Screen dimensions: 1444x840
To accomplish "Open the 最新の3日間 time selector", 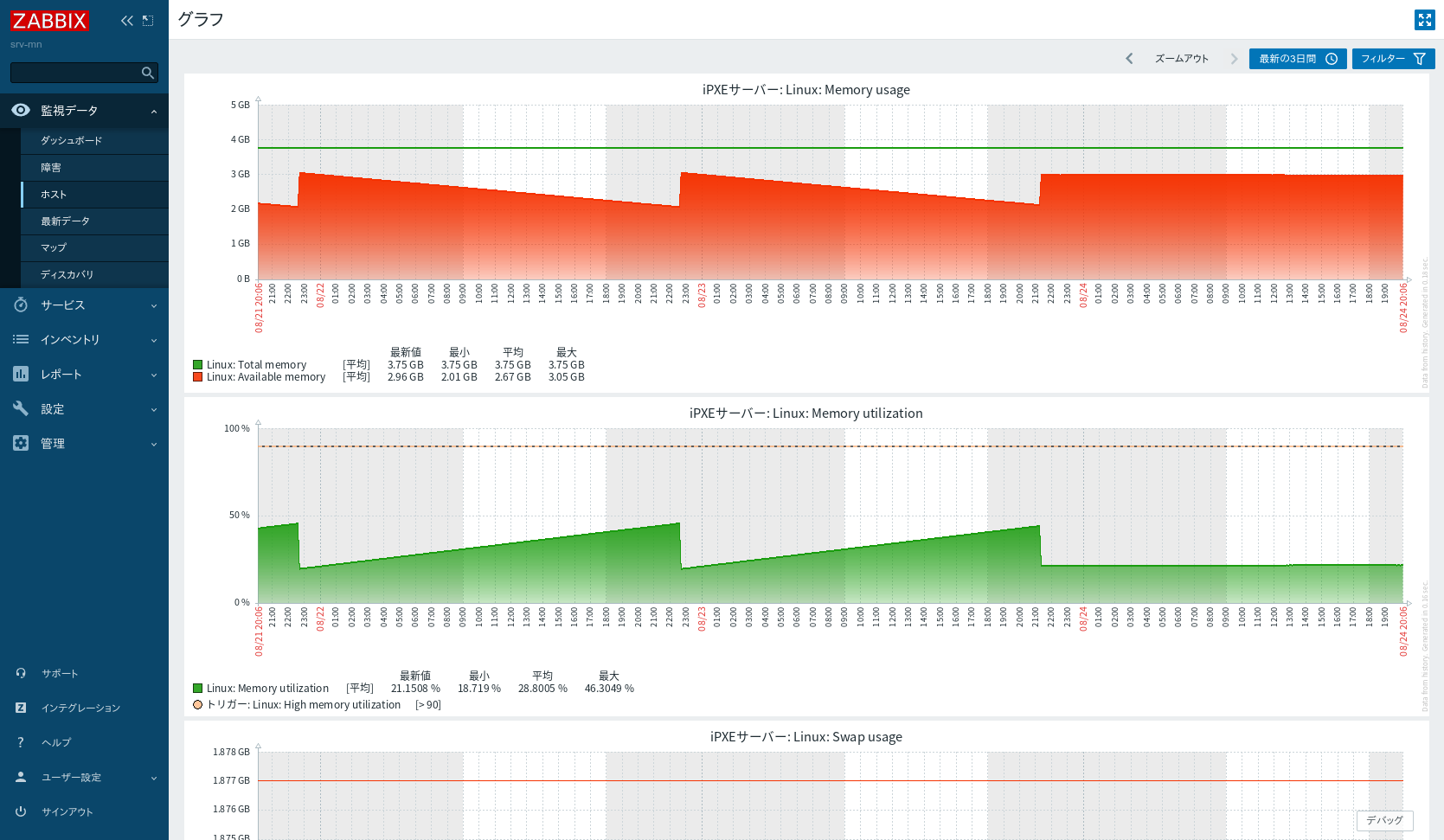I will (1297, 59).
